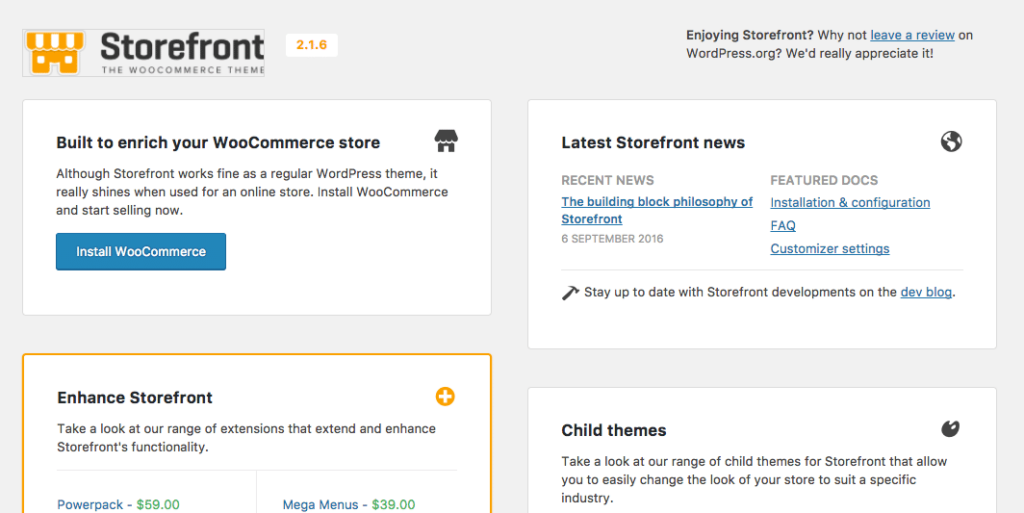Open the FAQ docs link
Screen dimensions: 1024x513
click(783, 226)
